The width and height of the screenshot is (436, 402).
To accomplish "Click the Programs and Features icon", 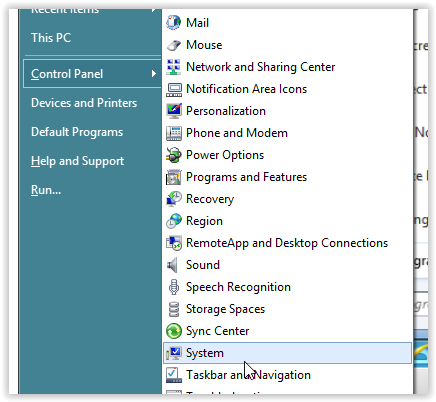I will click(x=174, y=177).
